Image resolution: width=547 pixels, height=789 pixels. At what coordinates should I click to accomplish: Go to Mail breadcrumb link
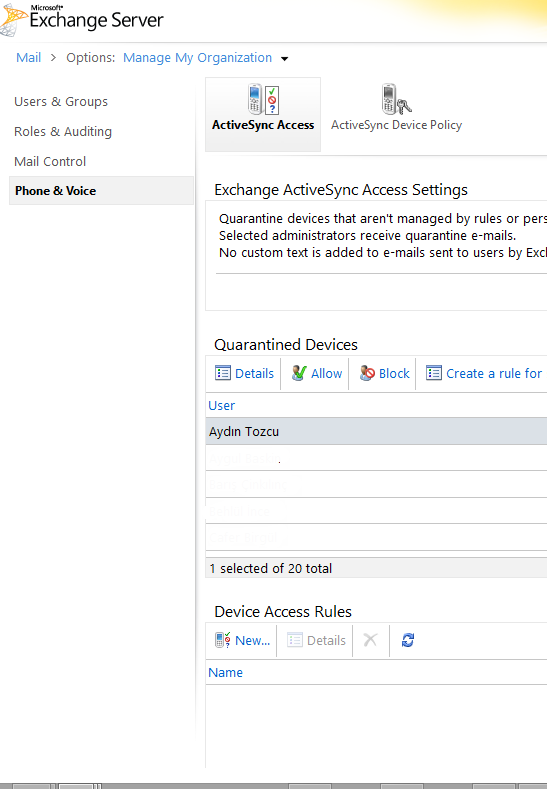tap(29, 58)
